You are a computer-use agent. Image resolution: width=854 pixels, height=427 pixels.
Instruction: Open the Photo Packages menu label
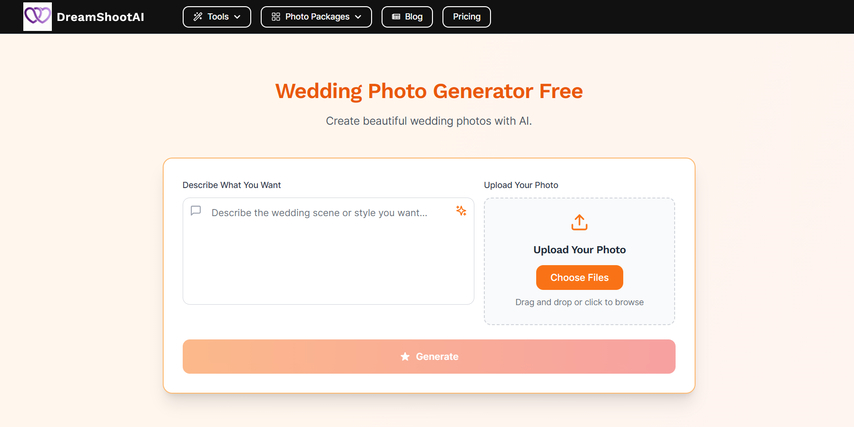[x=318, y=17]
